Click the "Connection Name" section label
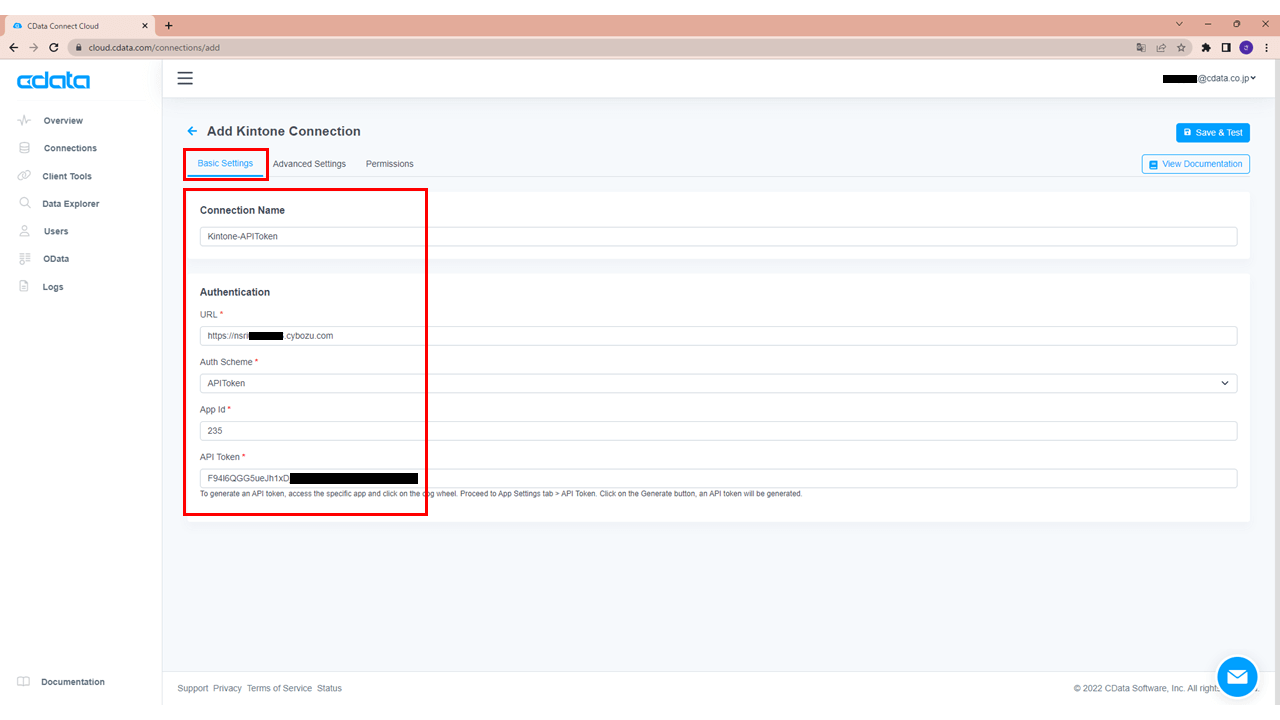 (x=242, y=210)
